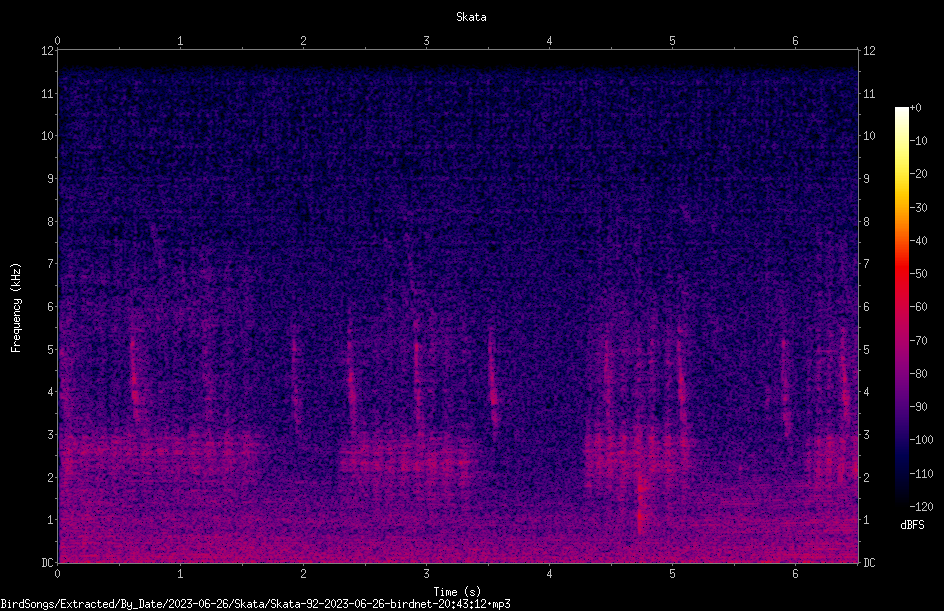Viewport: 944px width, 611px height.
Task: Click '6' on the bottom time axis
Action: point(795,574)
